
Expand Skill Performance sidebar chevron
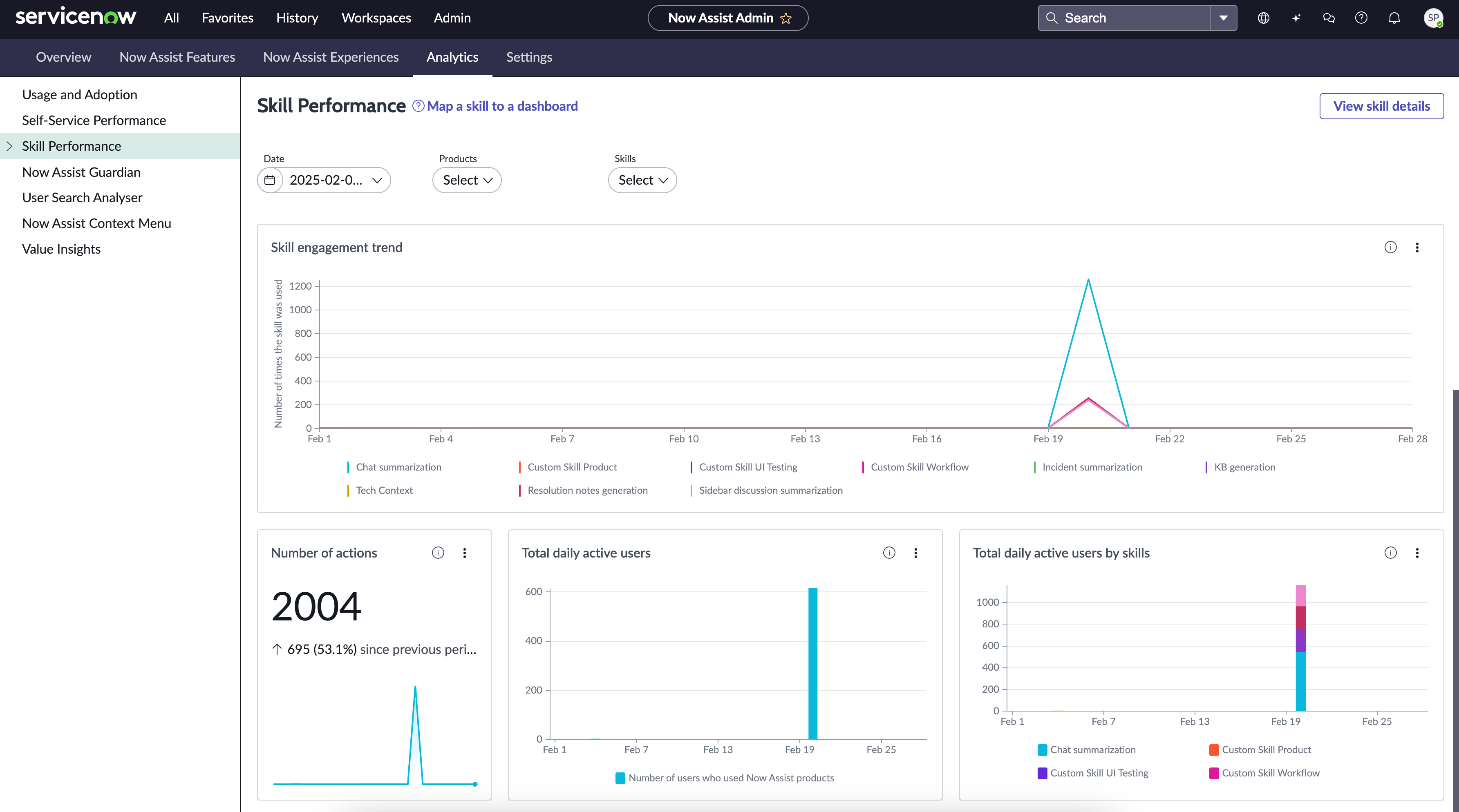(x=9, y=146)
